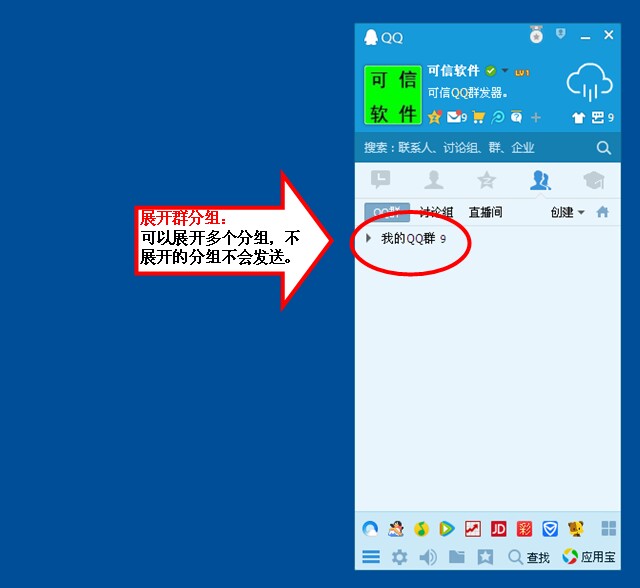Click the shopping cart icon
This screenshot has height=588, width=640.
pos(479,117)
